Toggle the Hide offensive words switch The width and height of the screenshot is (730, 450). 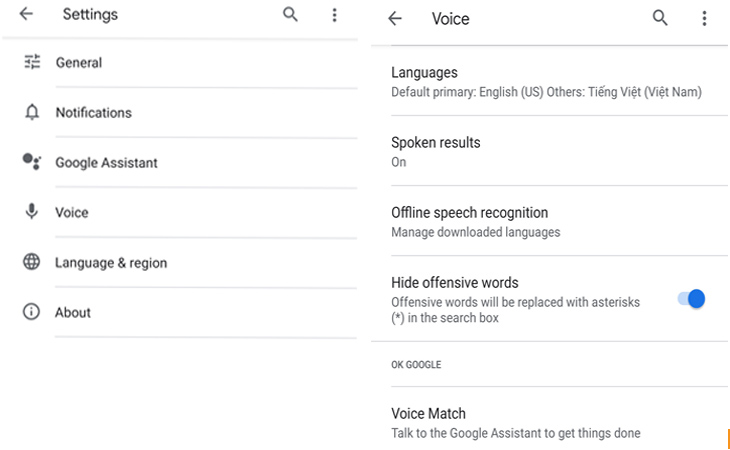(x=691, y=299)
